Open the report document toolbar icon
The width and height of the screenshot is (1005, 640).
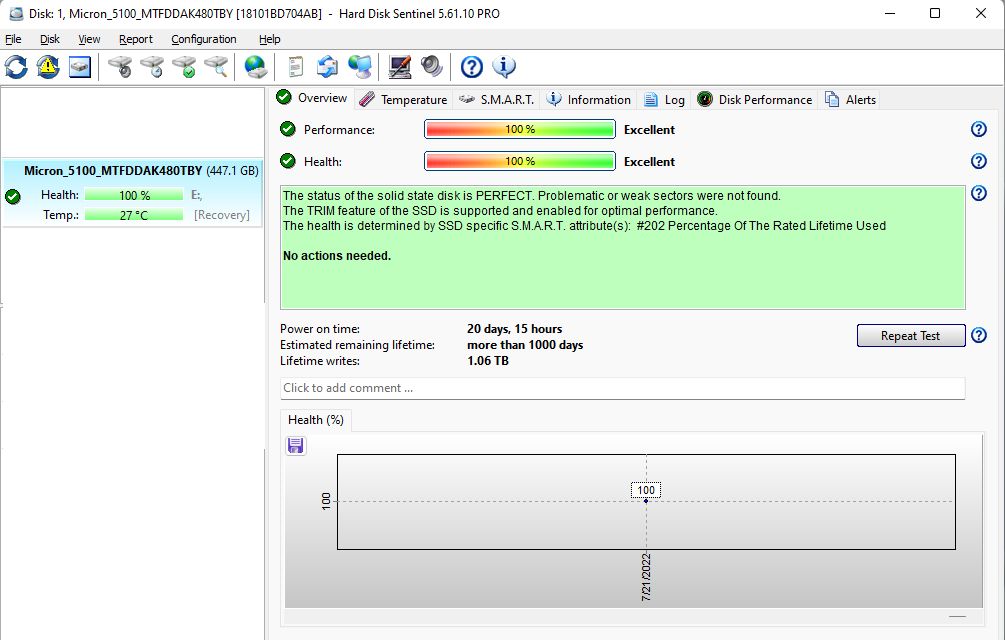(295, 67)
